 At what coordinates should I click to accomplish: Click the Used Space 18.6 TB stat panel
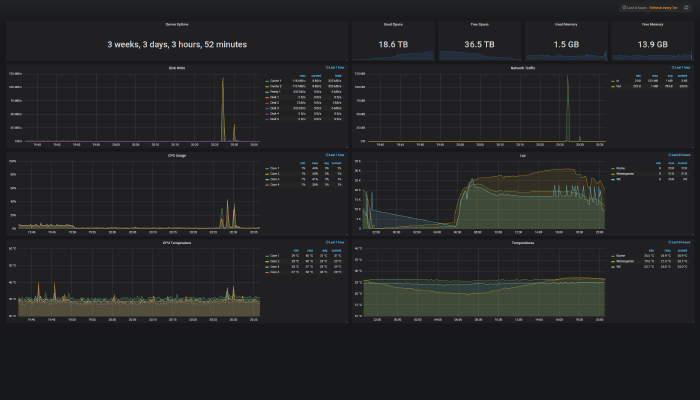pos(393,41)
